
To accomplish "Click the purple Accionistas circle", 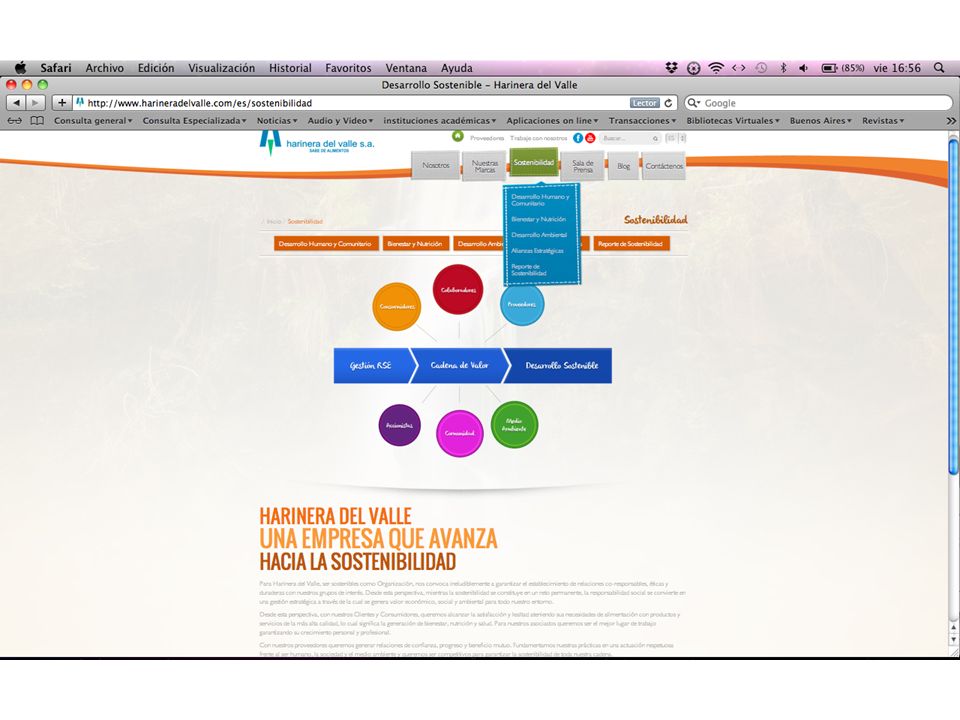I will tap(399, 425).
